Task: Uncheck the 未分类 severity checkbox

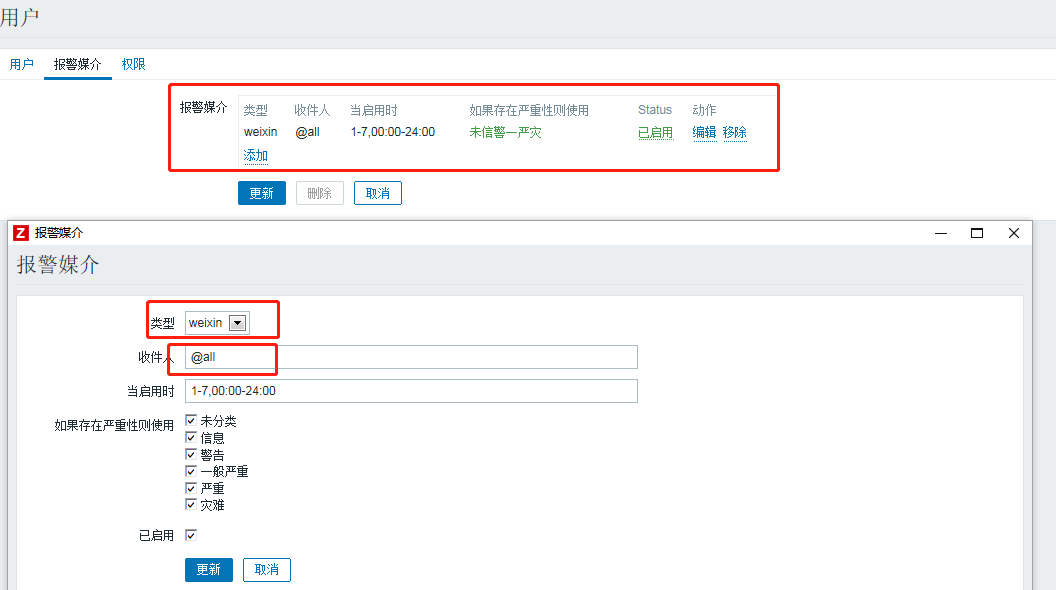Action: coord(191,421)
